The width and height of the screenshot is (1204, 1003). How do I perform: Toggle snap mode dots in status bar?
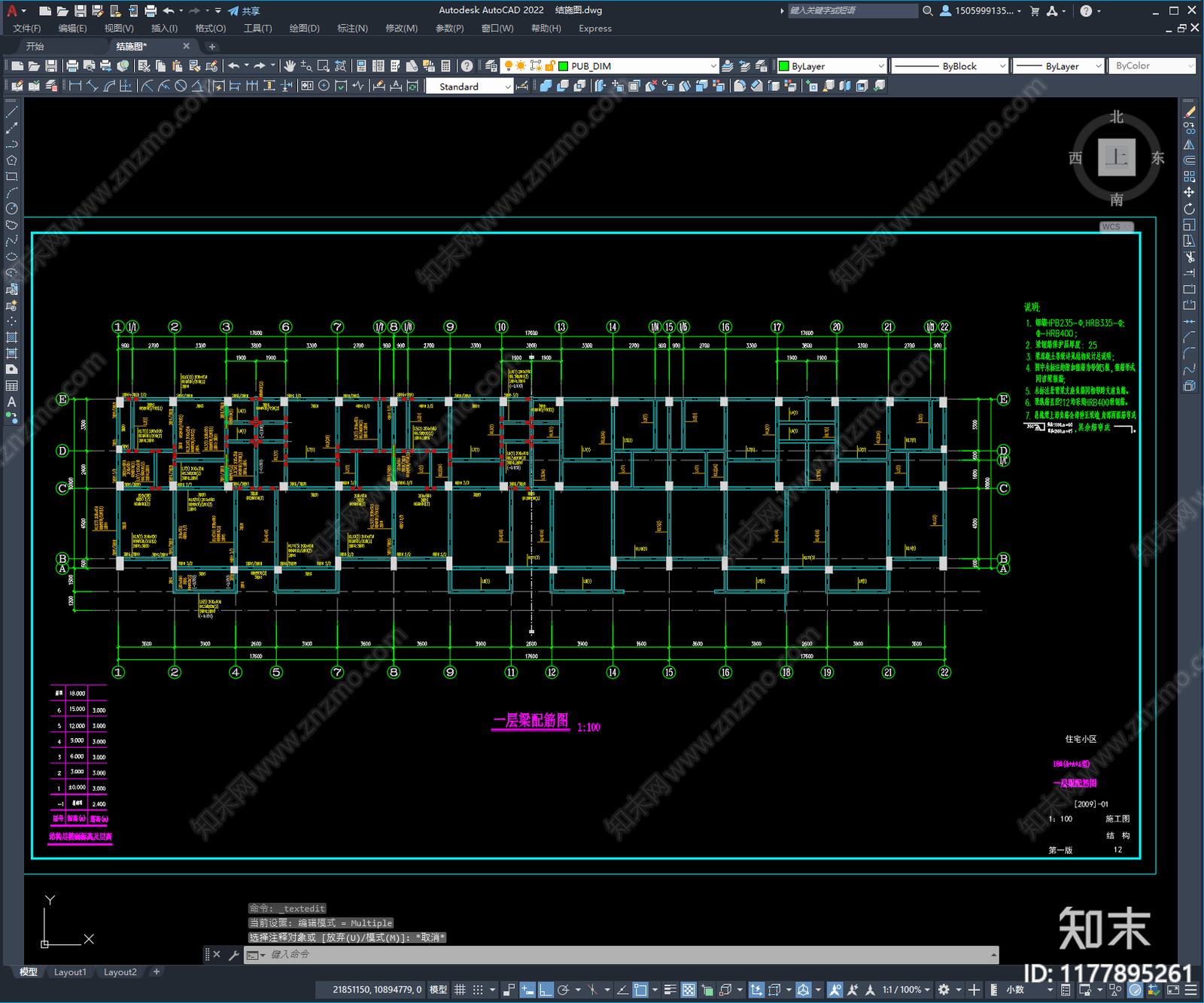pyautogui.click(x=478, y=989)
